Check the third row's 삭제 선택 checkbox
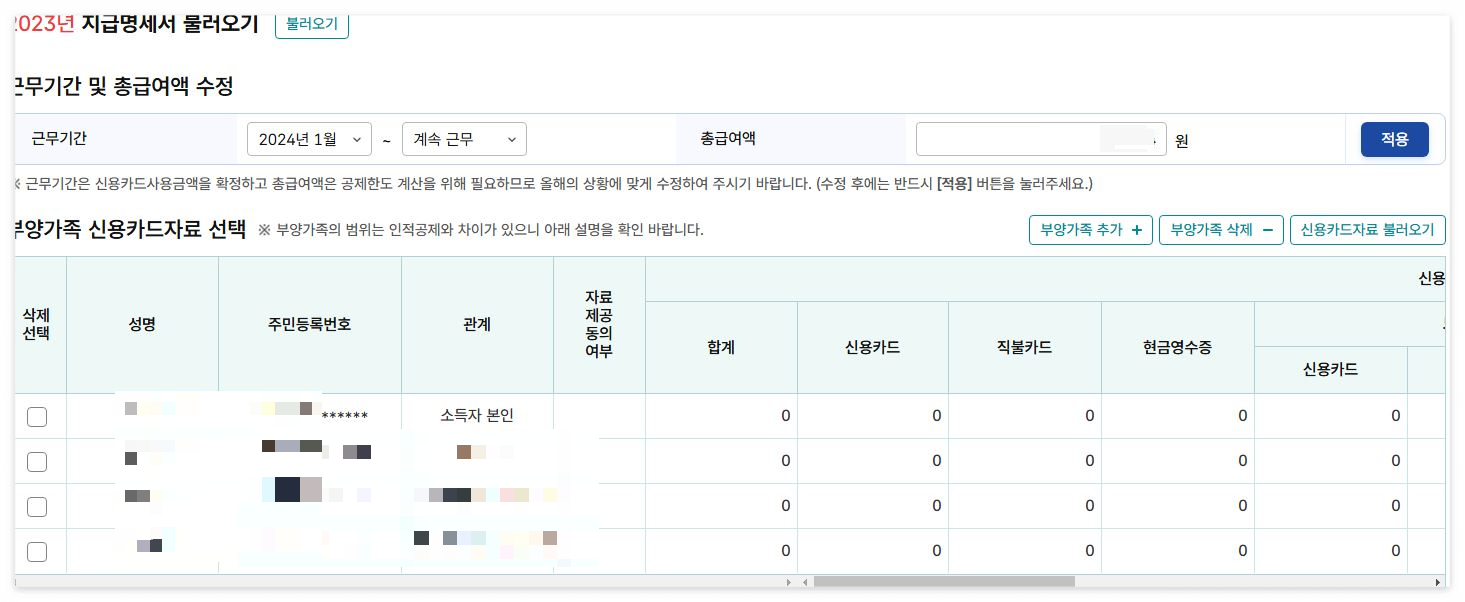The height and width of the screenshot is (602, 1465). point(37,506)
